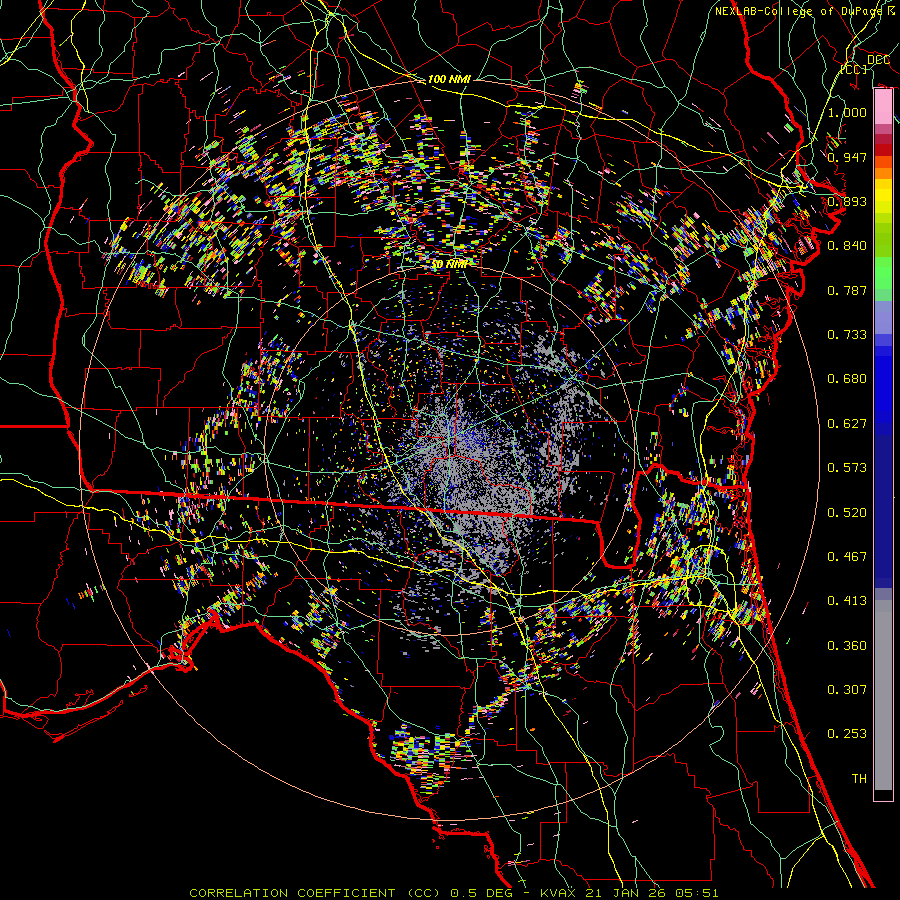Click the 50 NMI range ring label
This screenshot has width=900, height=900.
(449, 265)
